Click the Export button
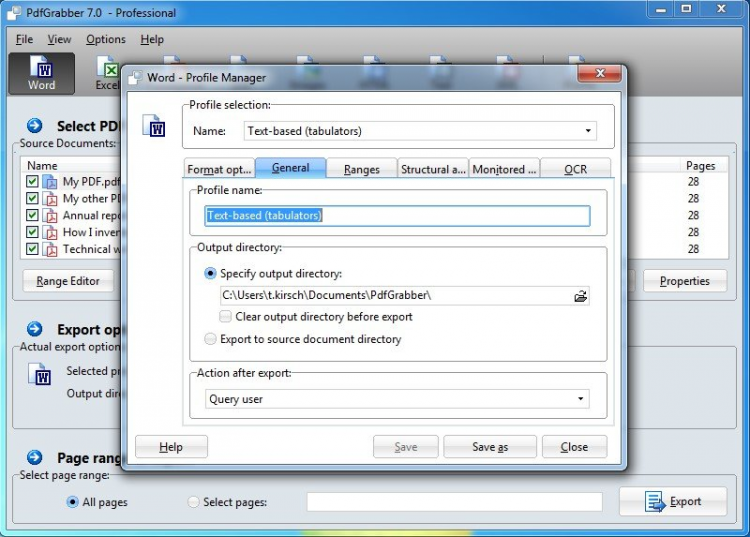 point(673,502)
